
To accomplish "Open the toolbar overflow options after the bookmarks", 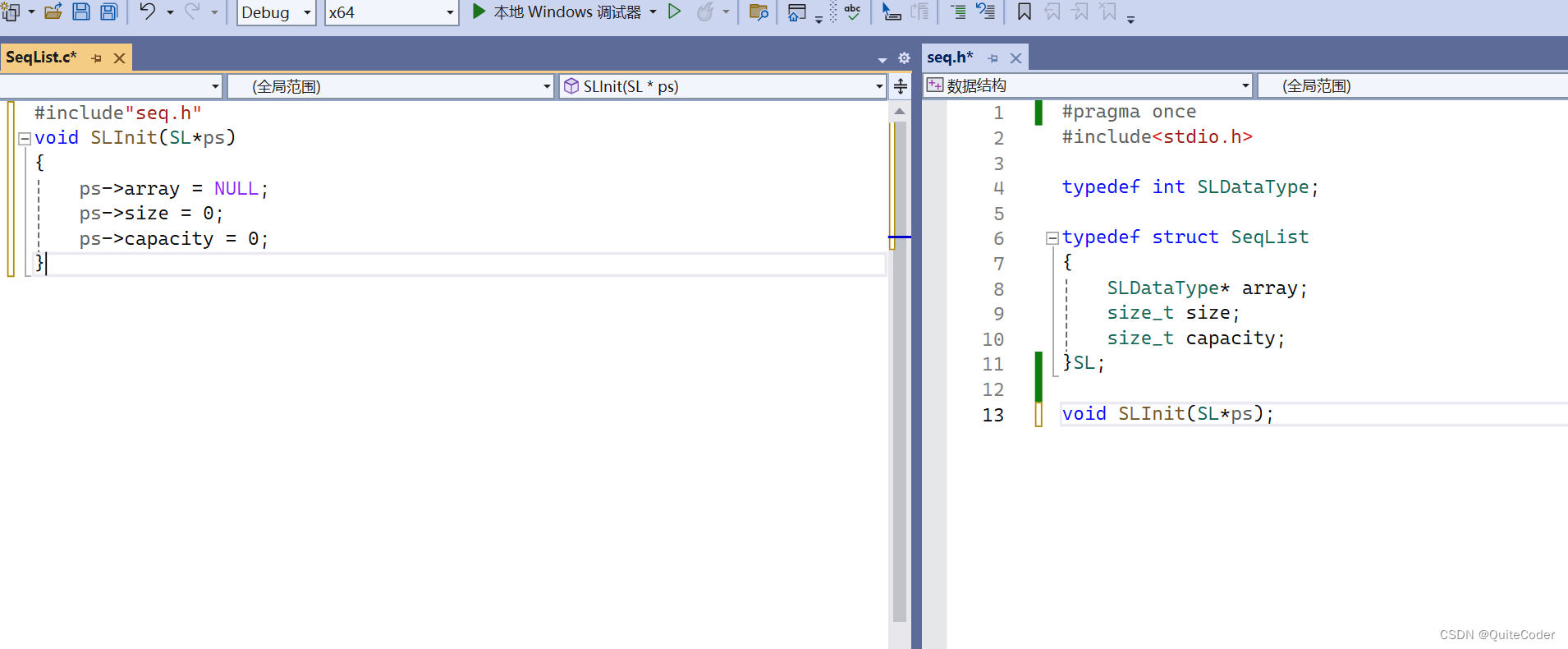I will (x=1130, y=18).
